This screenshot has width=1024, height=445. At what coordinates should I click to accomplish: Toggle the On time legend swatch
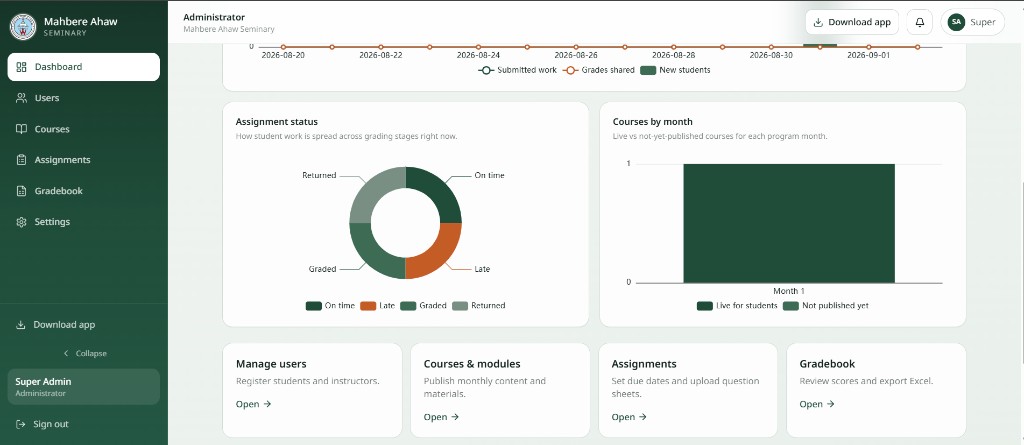(313, 306)
